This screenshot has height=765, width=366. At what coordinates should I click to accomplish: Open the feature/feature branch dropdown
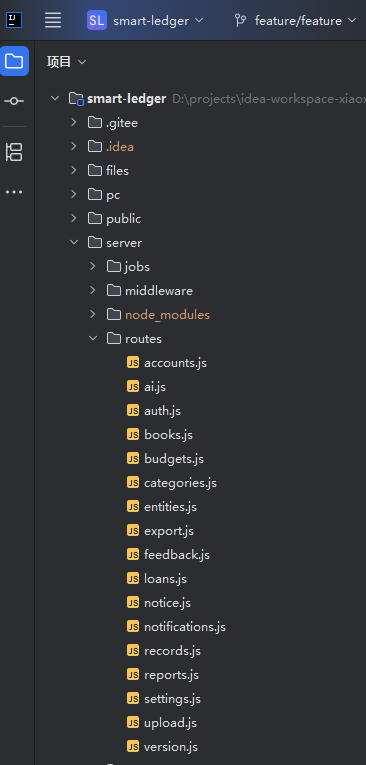[x=296, y=20]
